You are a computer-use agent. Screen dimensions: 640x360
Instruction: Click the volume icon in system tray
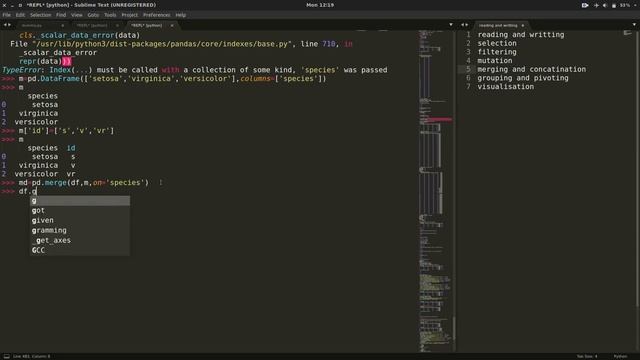(x=605, y=5)
